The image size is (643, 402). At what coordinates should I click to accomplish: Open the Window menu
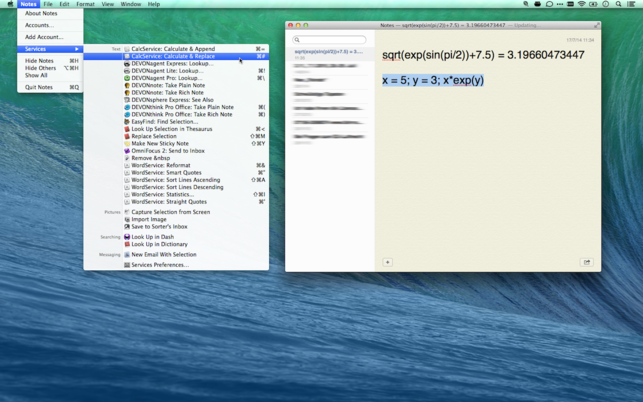[130, 4]
